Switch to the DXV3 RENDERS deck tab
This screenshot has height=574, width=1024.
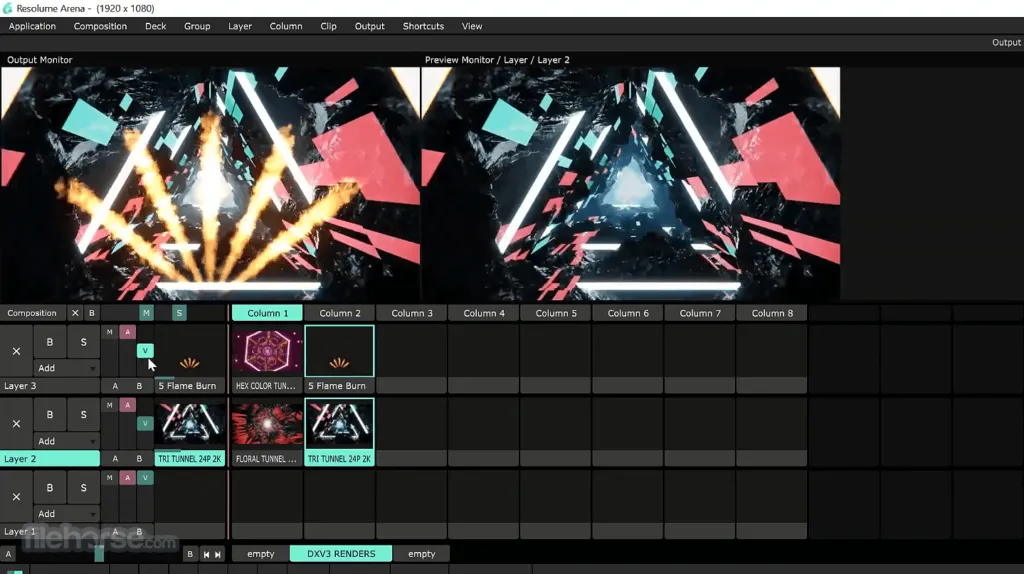(x=340, y=554)
